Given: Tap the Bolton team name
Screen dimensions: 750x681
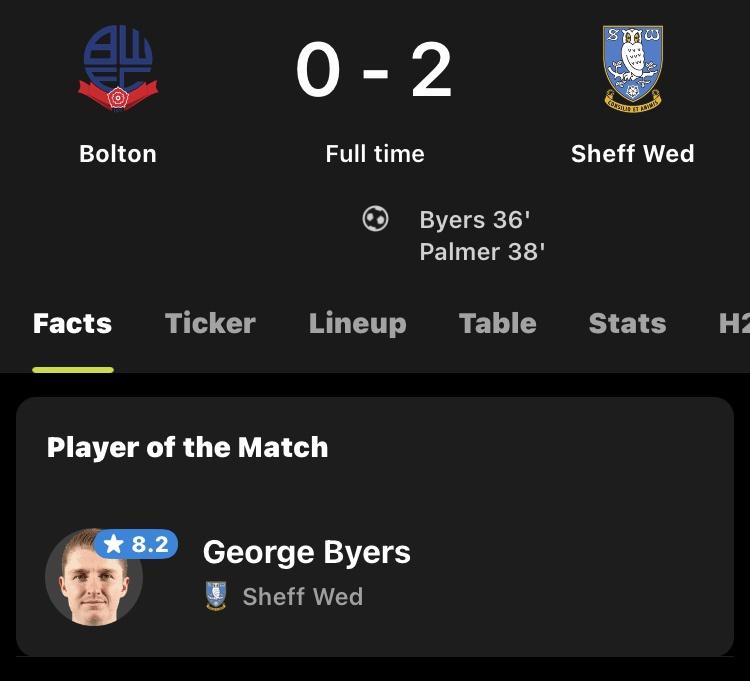Looking at the screenshot, I should [118, 154].
